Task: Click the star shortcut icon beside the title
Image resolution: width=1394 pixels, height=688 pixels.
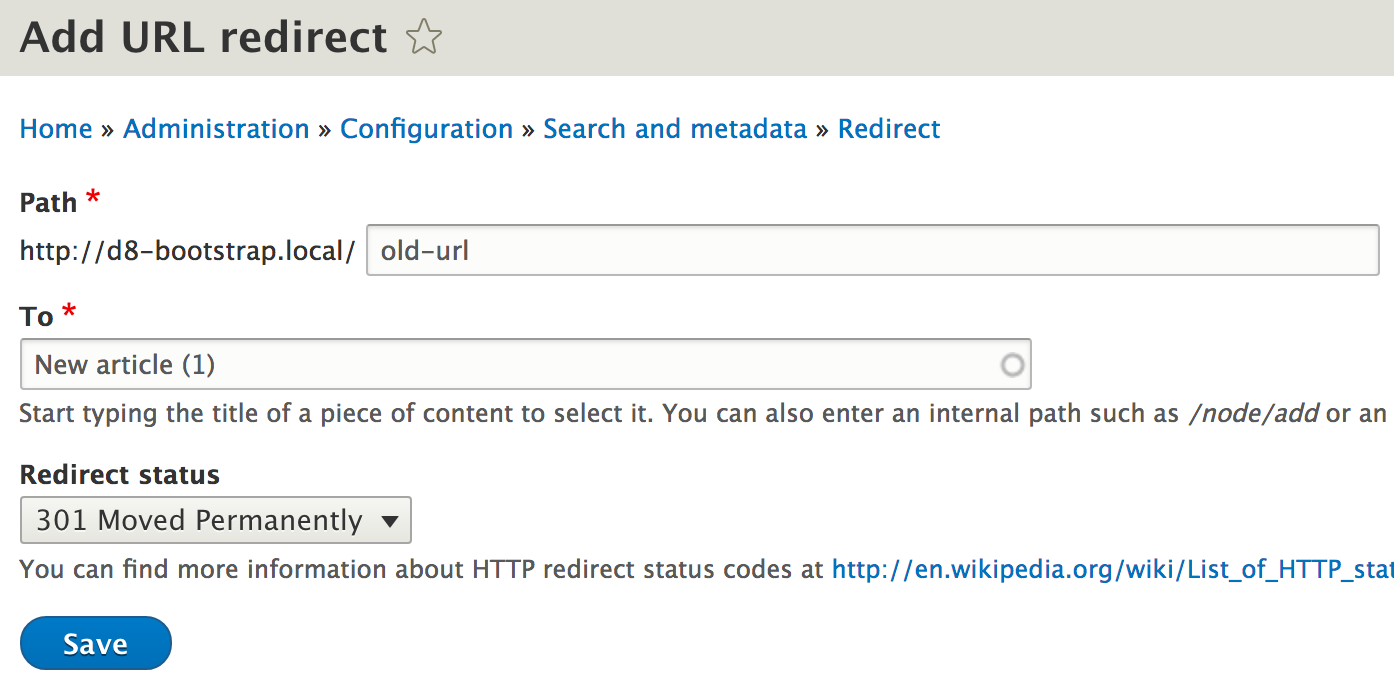Action: (x=424, y=39)
